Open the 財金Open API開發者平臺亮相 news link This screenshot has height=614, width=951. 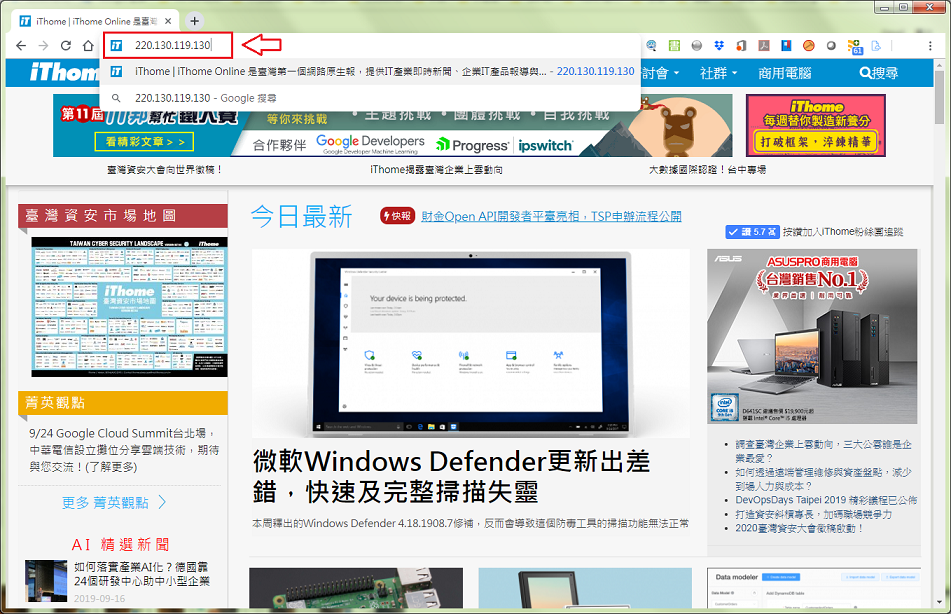(551, 217)
